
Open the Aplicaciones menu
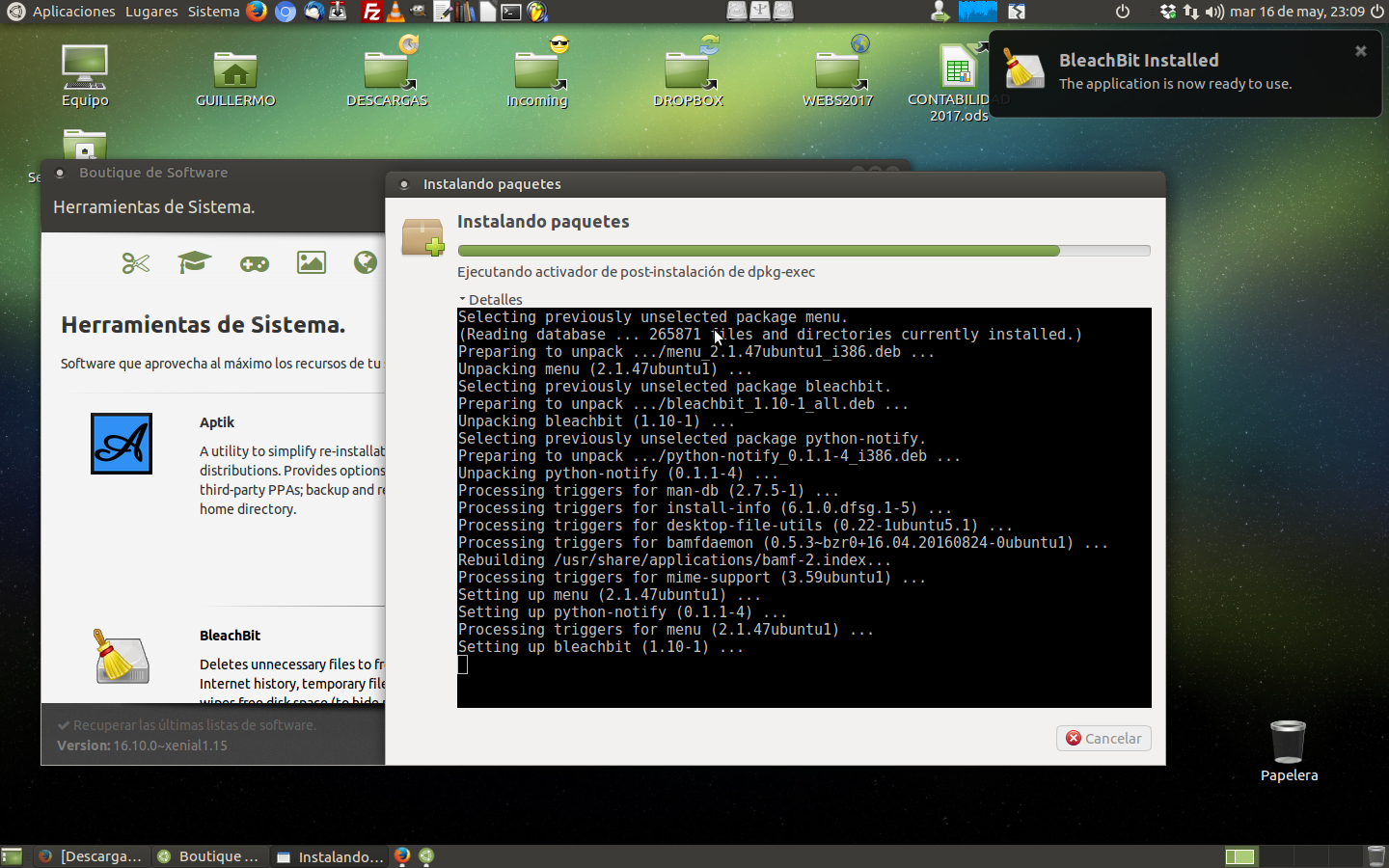click(73, 12)
